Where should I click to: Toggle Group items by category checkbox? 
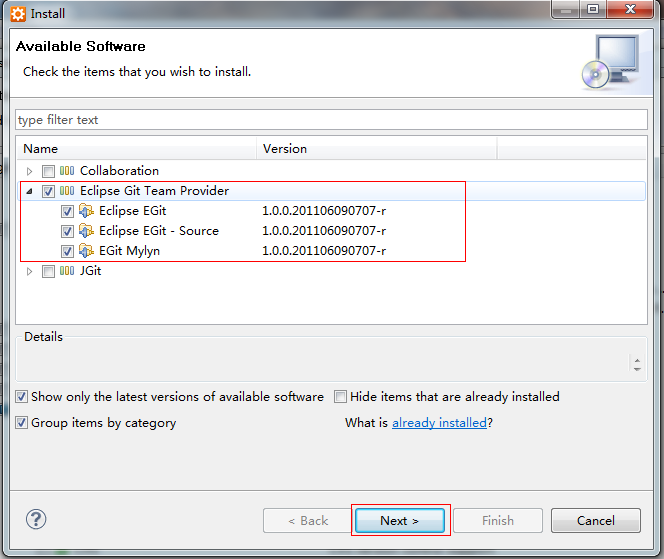pos(22,423)
